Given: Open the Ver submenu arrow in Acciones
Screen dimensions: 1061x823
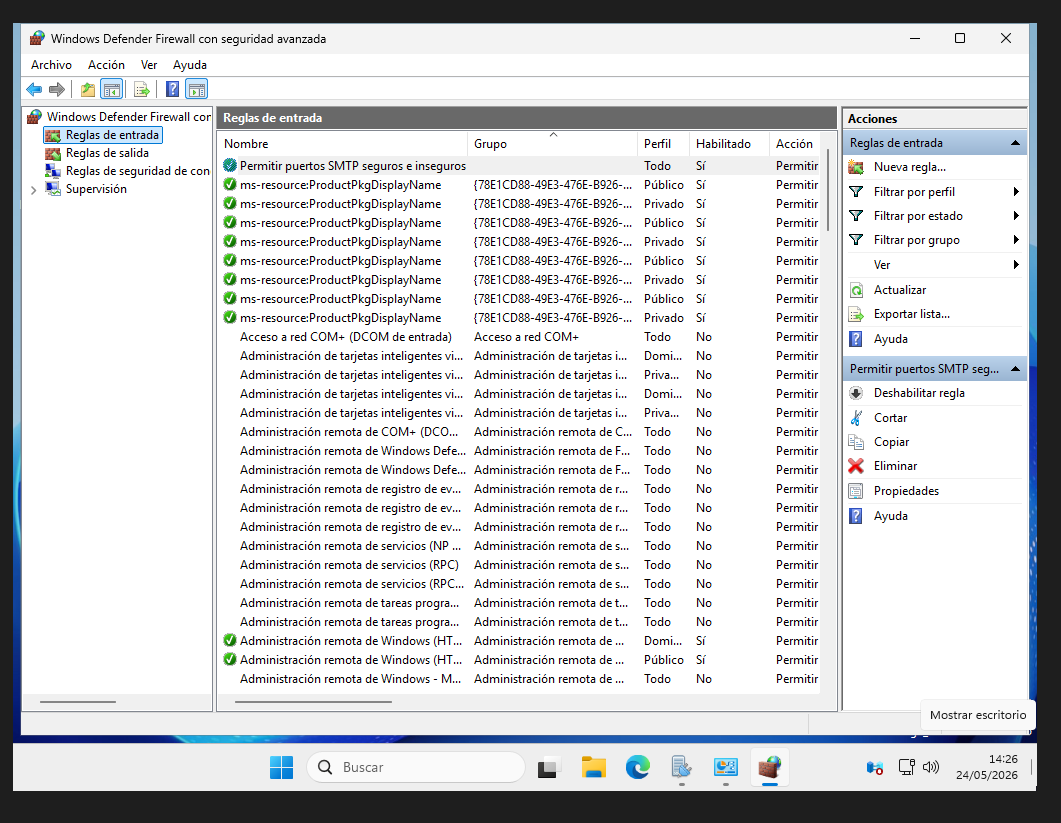Looking at the screenshot, I should point(1016,265).
